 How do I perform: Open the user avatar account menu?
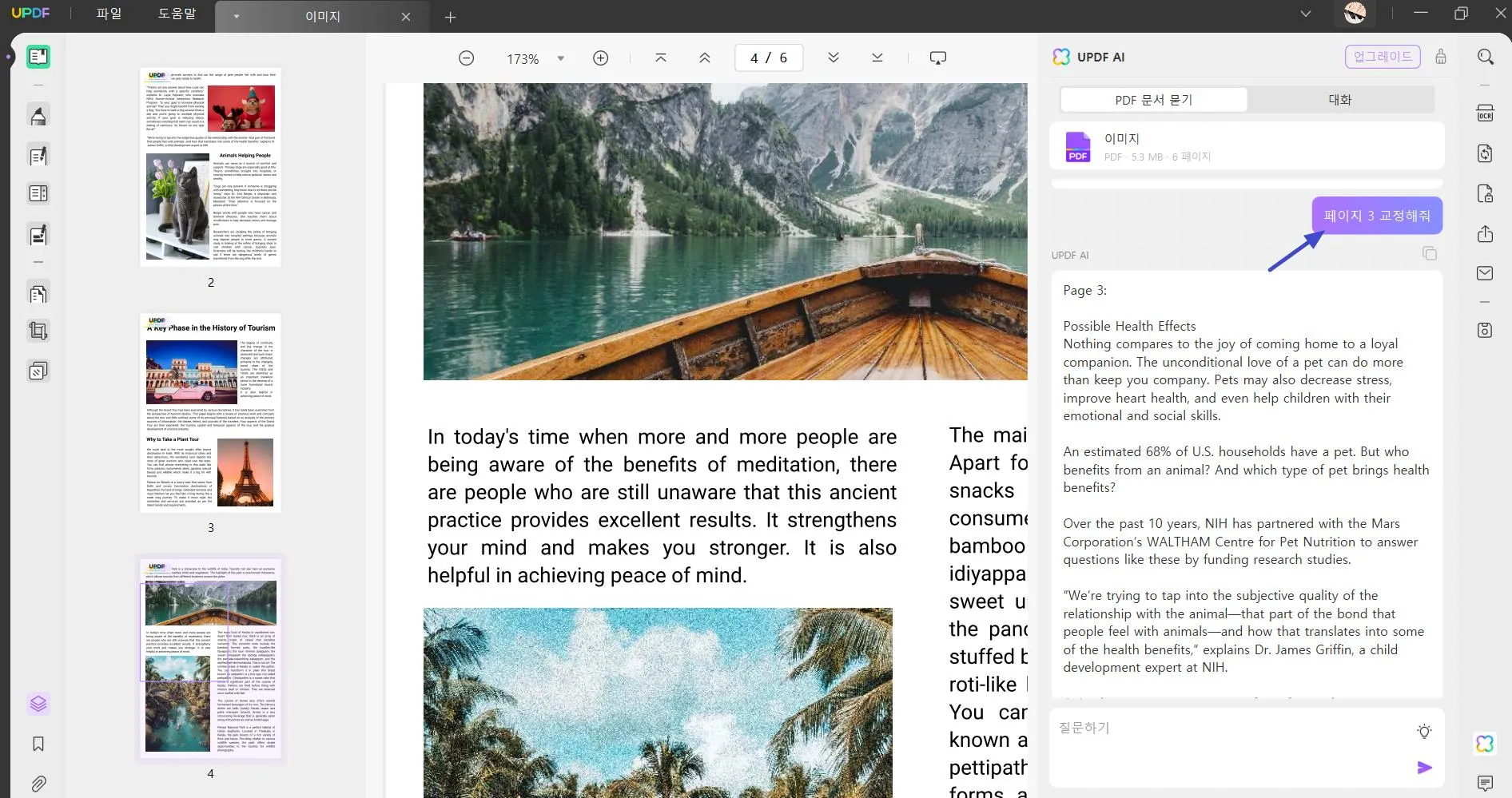point(1355,13)
